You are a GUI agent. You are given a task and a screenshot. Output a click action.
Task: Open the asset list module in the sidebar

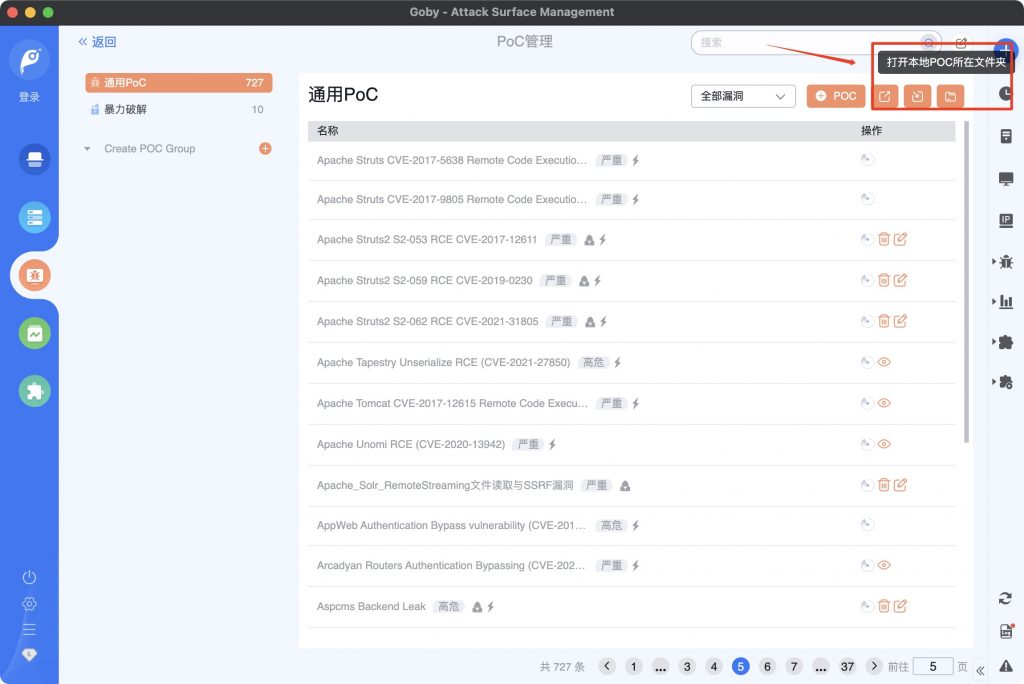[35, 218]
